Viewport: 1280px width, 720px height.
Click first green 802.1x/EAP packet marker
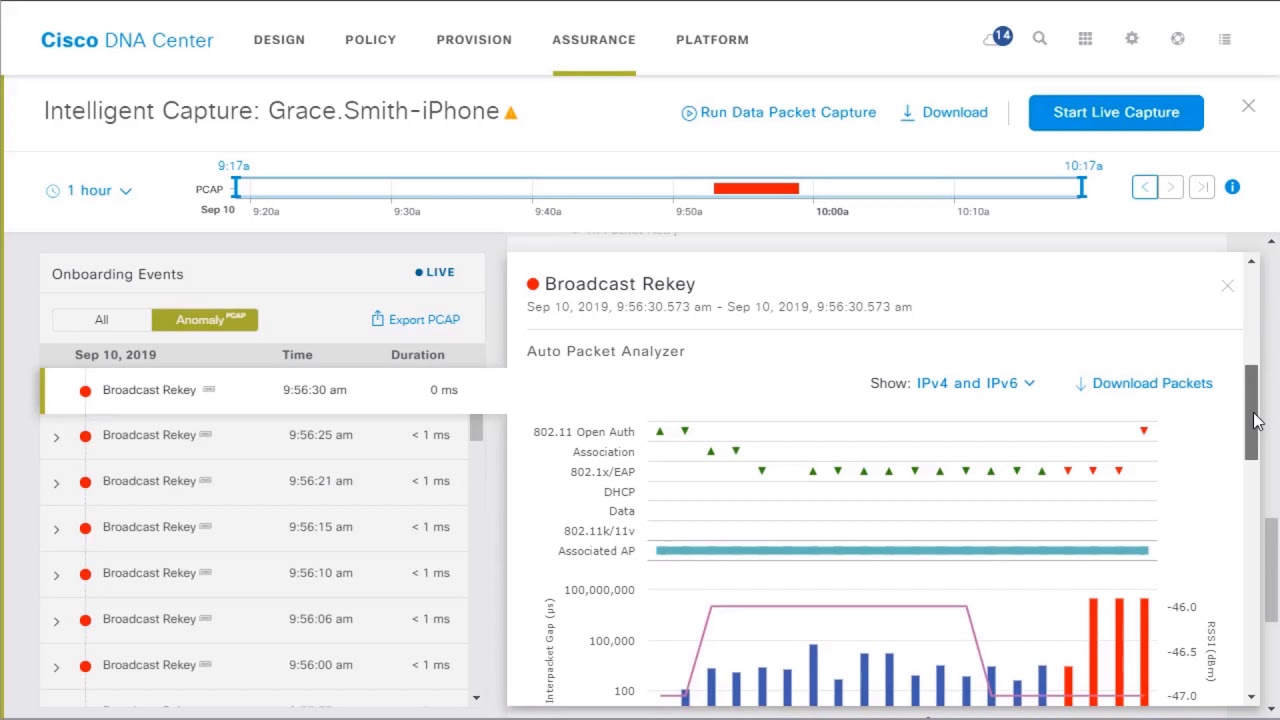pos(762,471)
